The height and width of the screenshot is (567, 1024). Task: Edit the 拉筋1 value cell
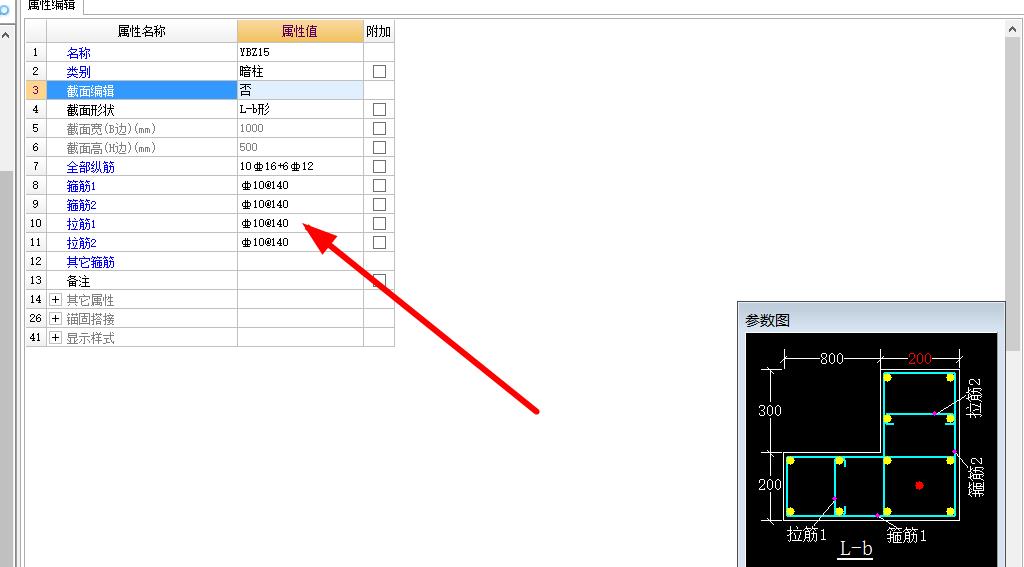[x=300, y=223]
